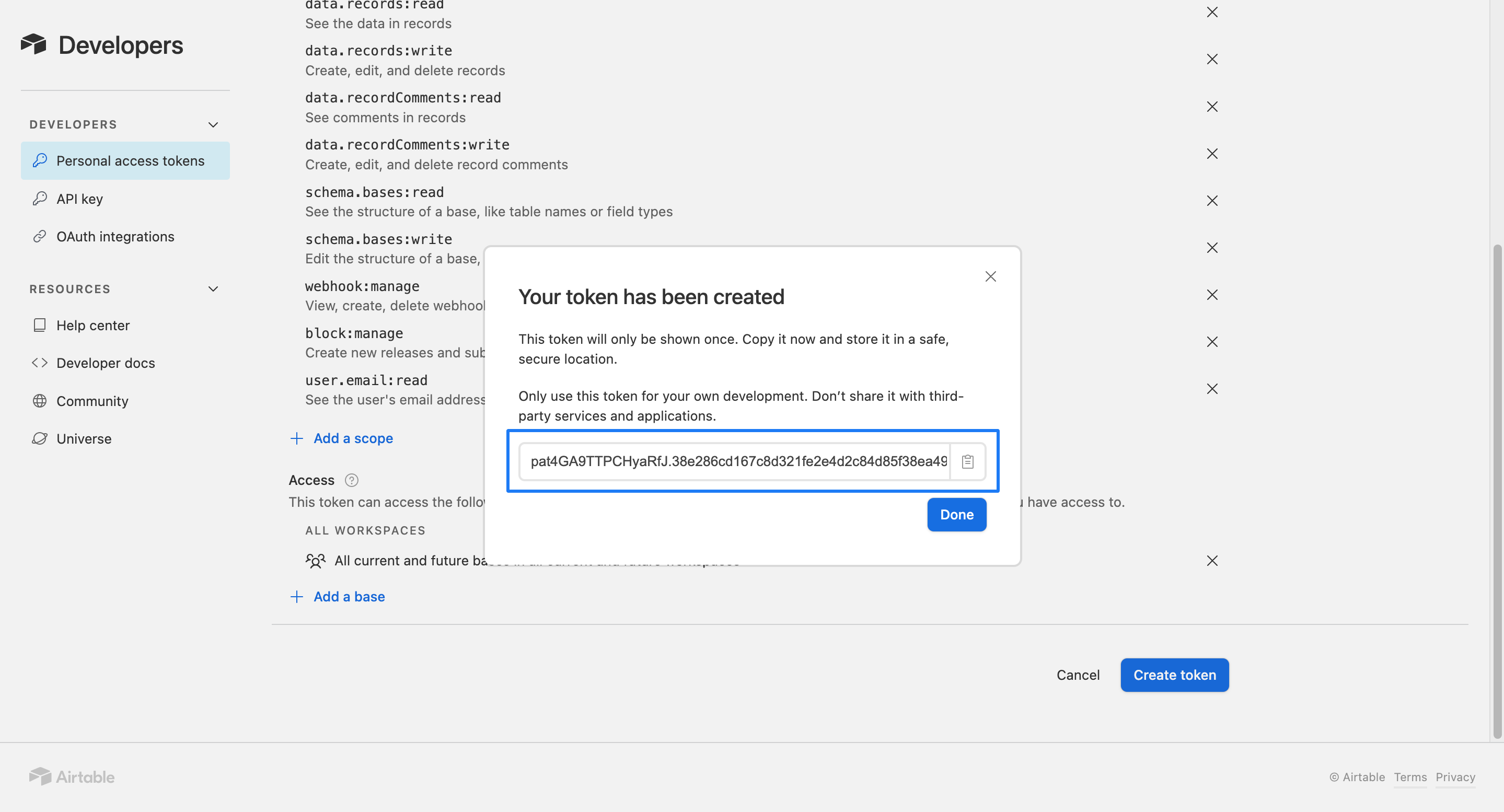Click the Developers header at top left
The image size is (1504, 812).
point(102,45)
